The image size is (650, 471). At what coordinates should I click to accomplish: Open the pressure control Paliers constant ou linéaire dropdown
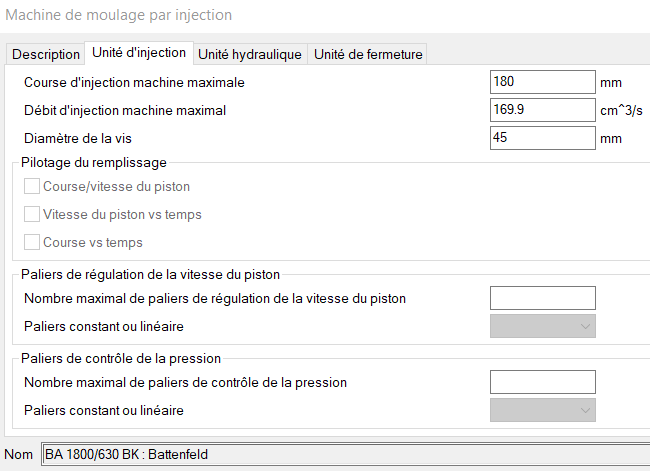(x=543, y=410)
